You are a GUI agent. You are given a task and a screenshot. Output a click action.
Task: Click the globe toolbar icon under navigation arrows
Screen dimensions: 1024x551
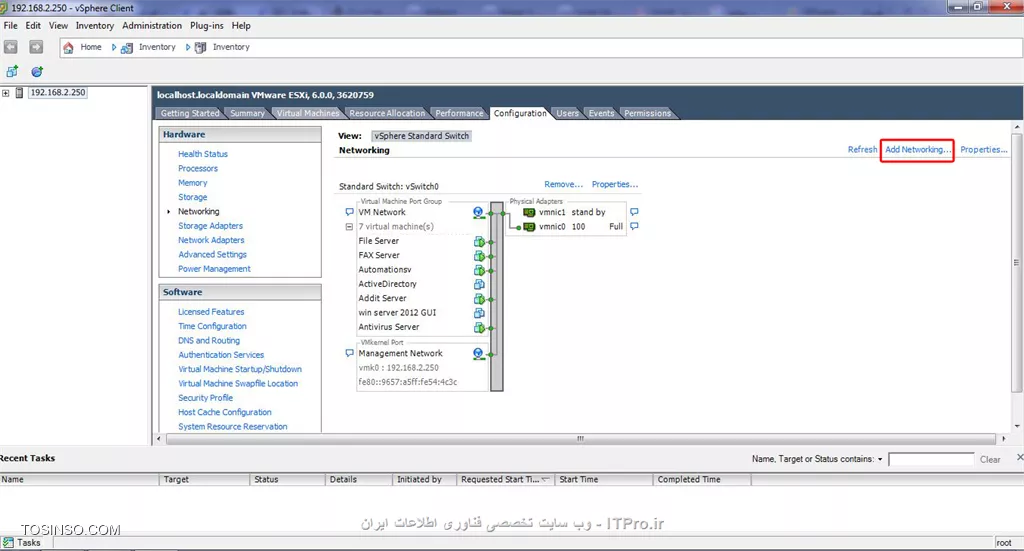pos(37,72)
